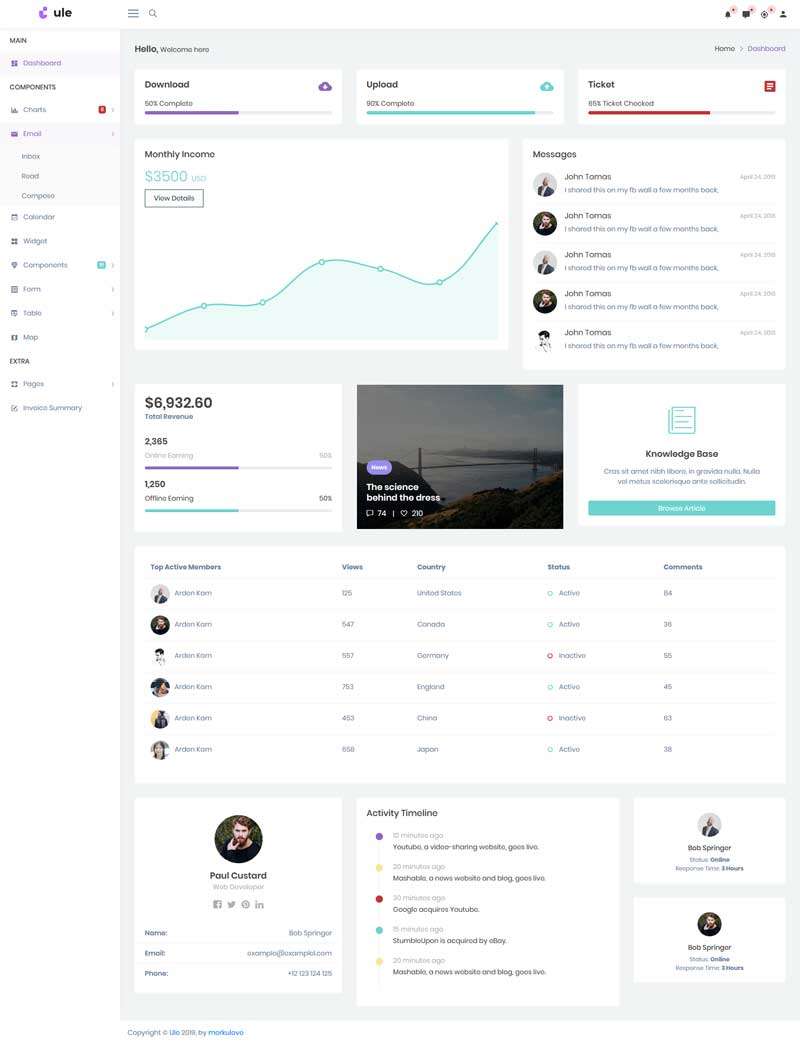Viewport: 800px width, 1045px height.
Task: Click the View Details button
Action: point(174,198)
